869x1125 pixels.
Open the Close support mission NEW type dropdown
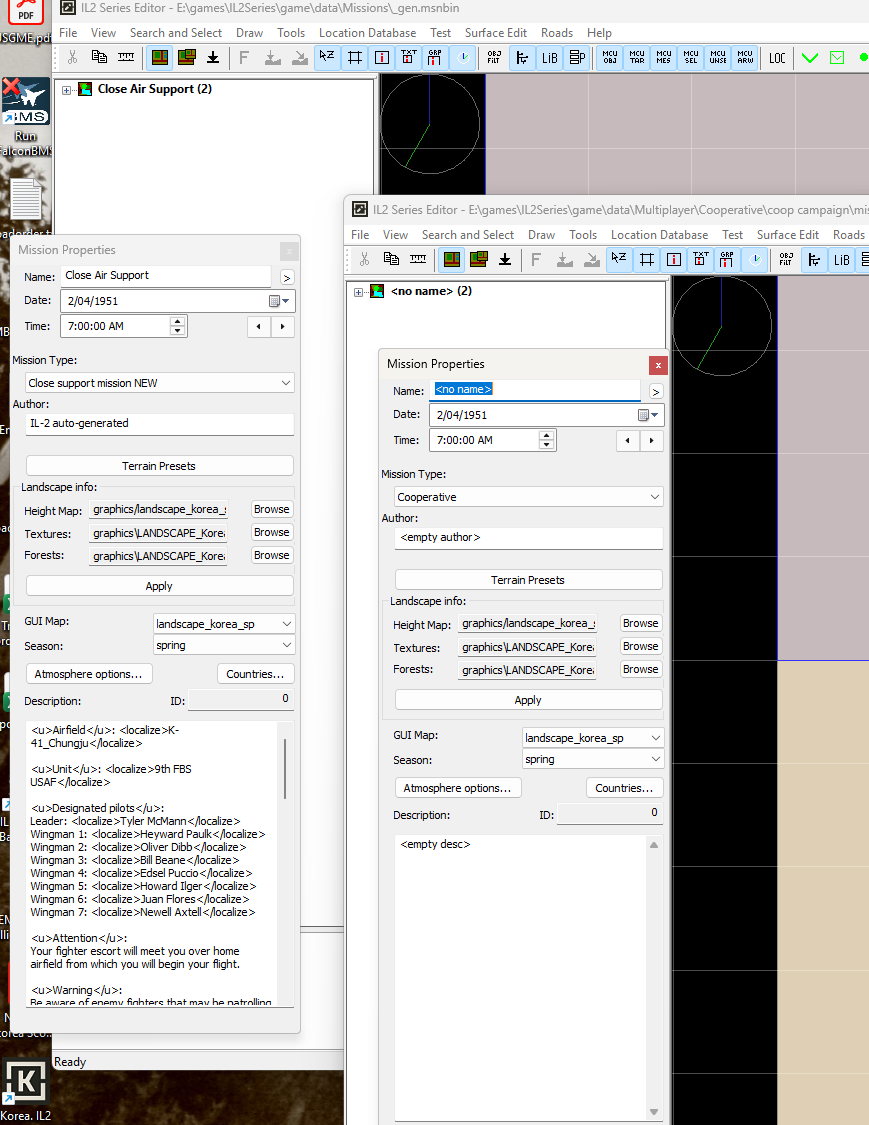159,383
